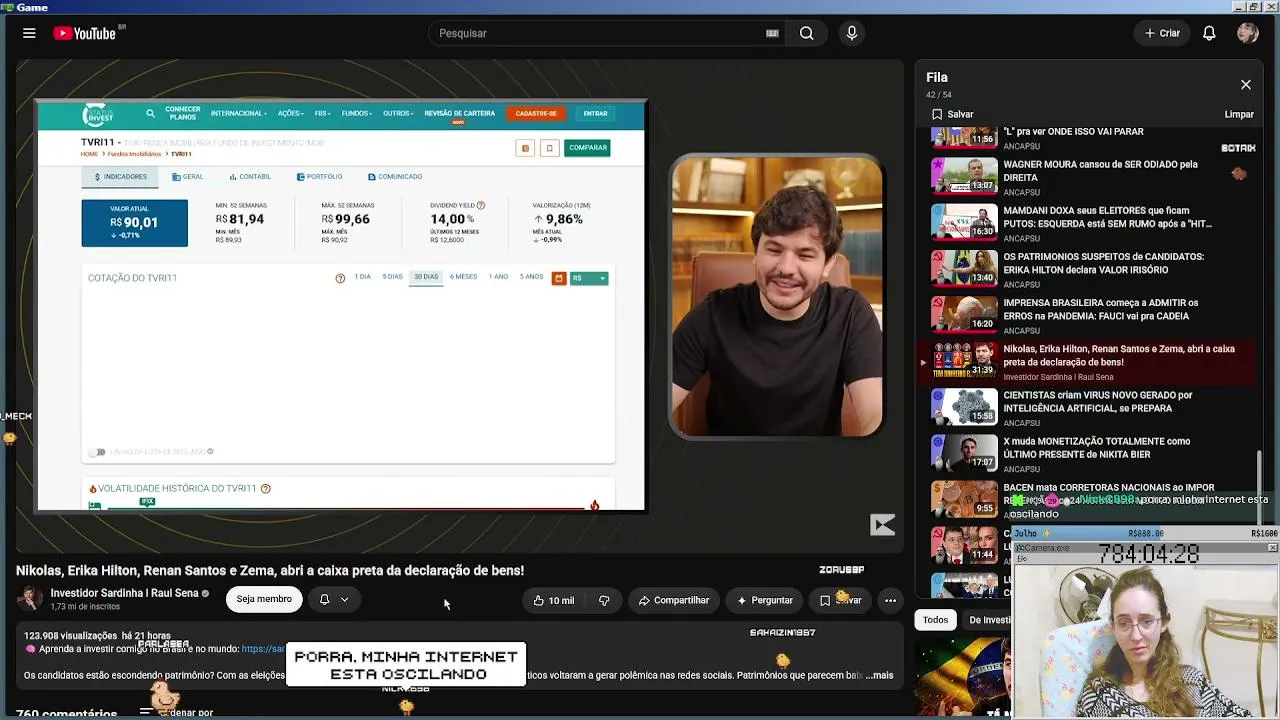Image resolution: width=1280 pixels, height=720 pixels.
Task: Open REVISÃO DE CARTEIRA in the video
Action: click(x=459, y=113)
